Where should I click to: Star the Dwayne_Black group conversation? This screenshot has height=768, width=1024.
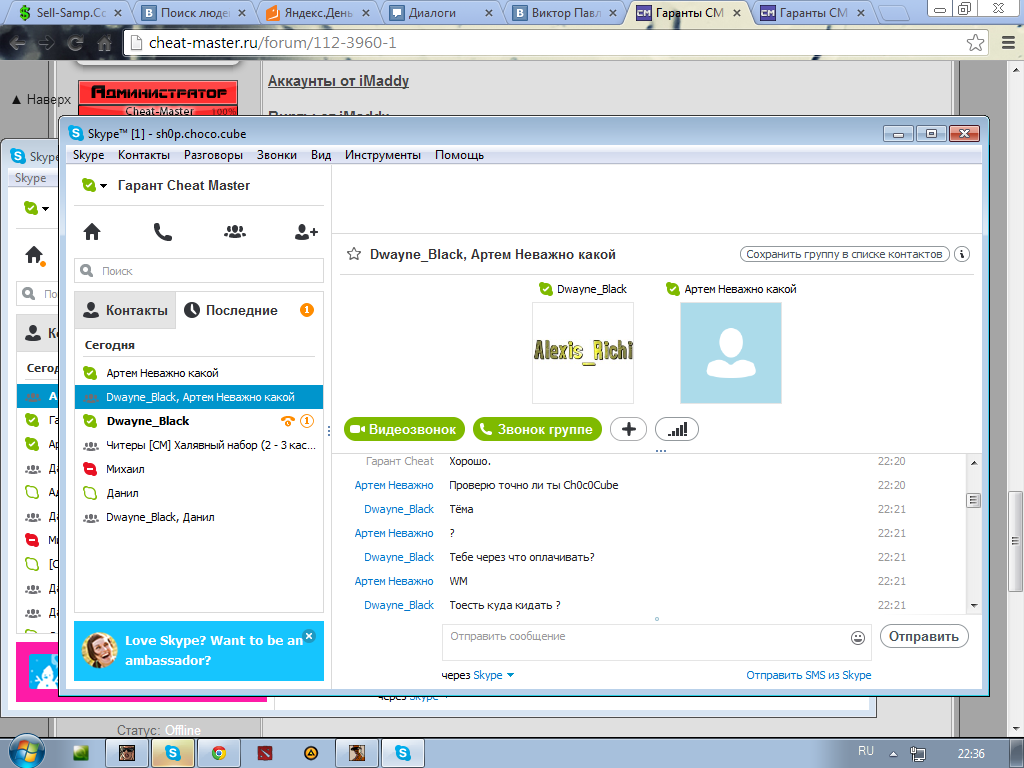pos(354,254)
